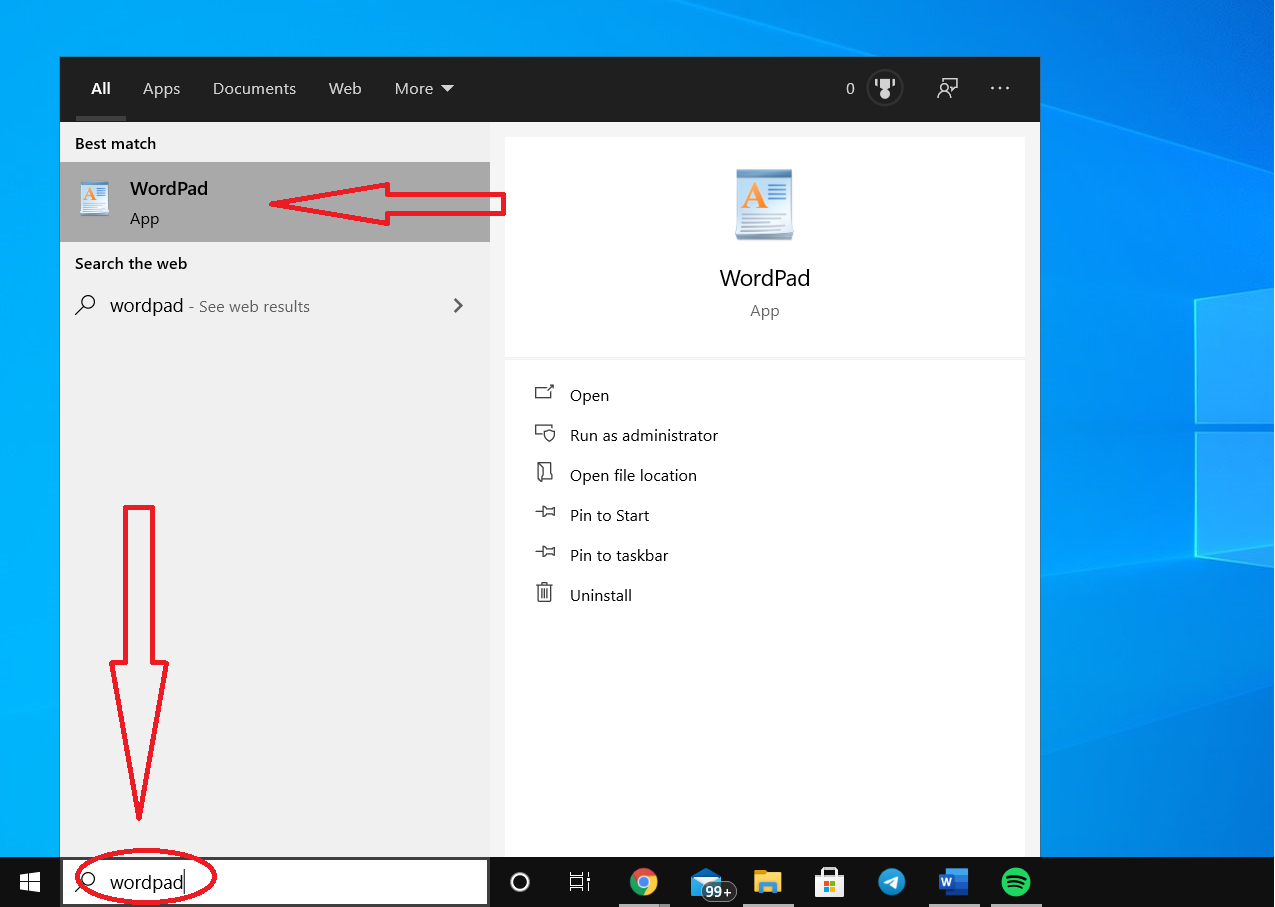Switch to the Documents search tab
This screenshot has height=907, width=1275.
[x=254, y=89]
